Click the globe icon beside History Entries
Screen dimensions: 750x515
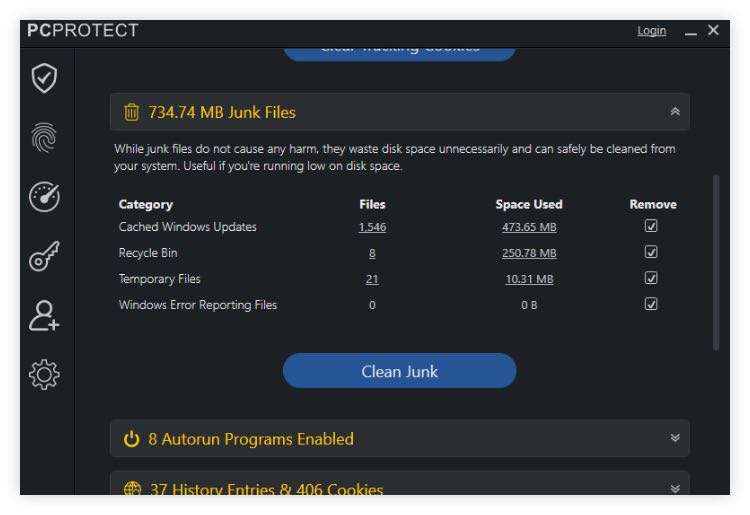click(x=132, y=488)
